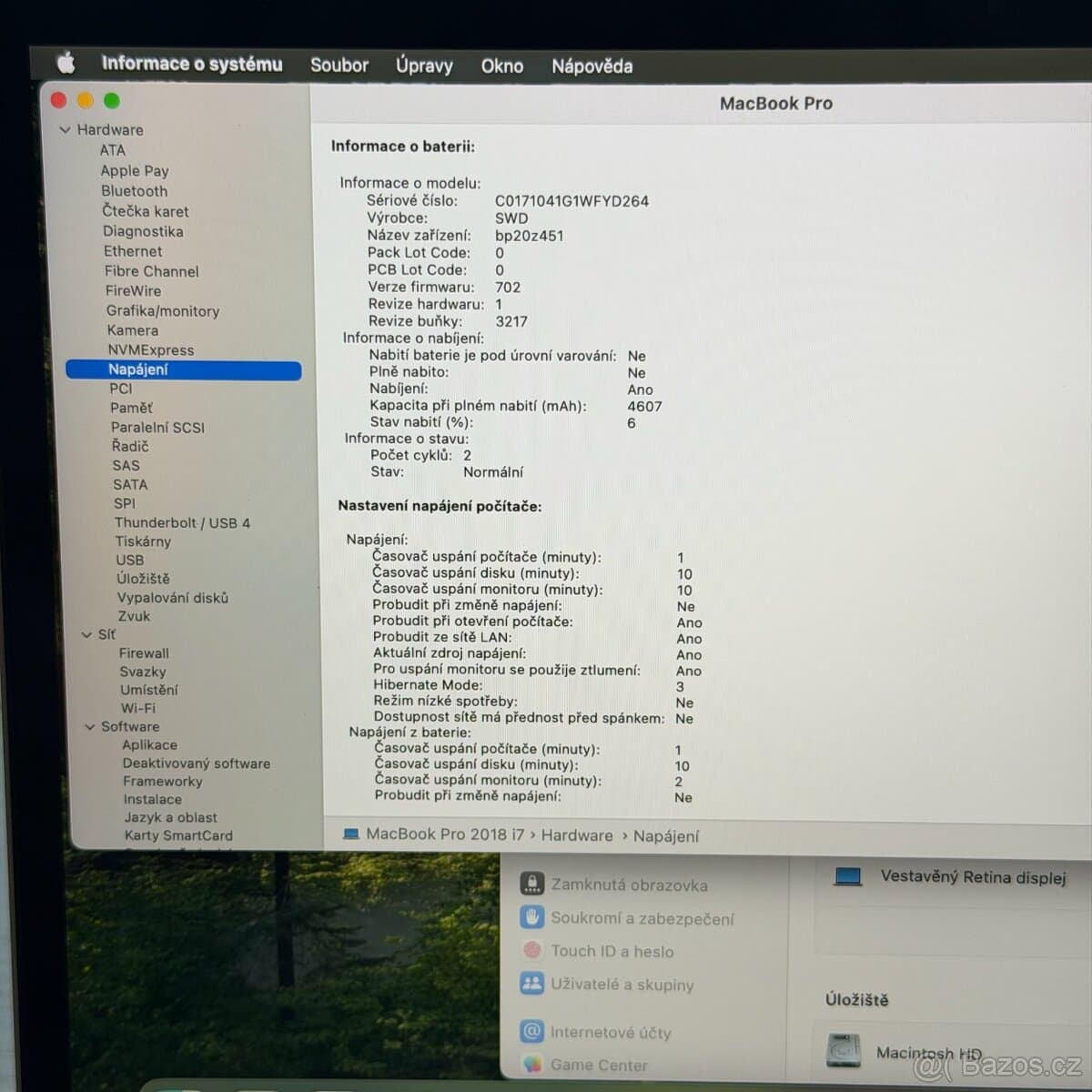
Task: Select Jazyk a oblast item
Action: point(171,817)
